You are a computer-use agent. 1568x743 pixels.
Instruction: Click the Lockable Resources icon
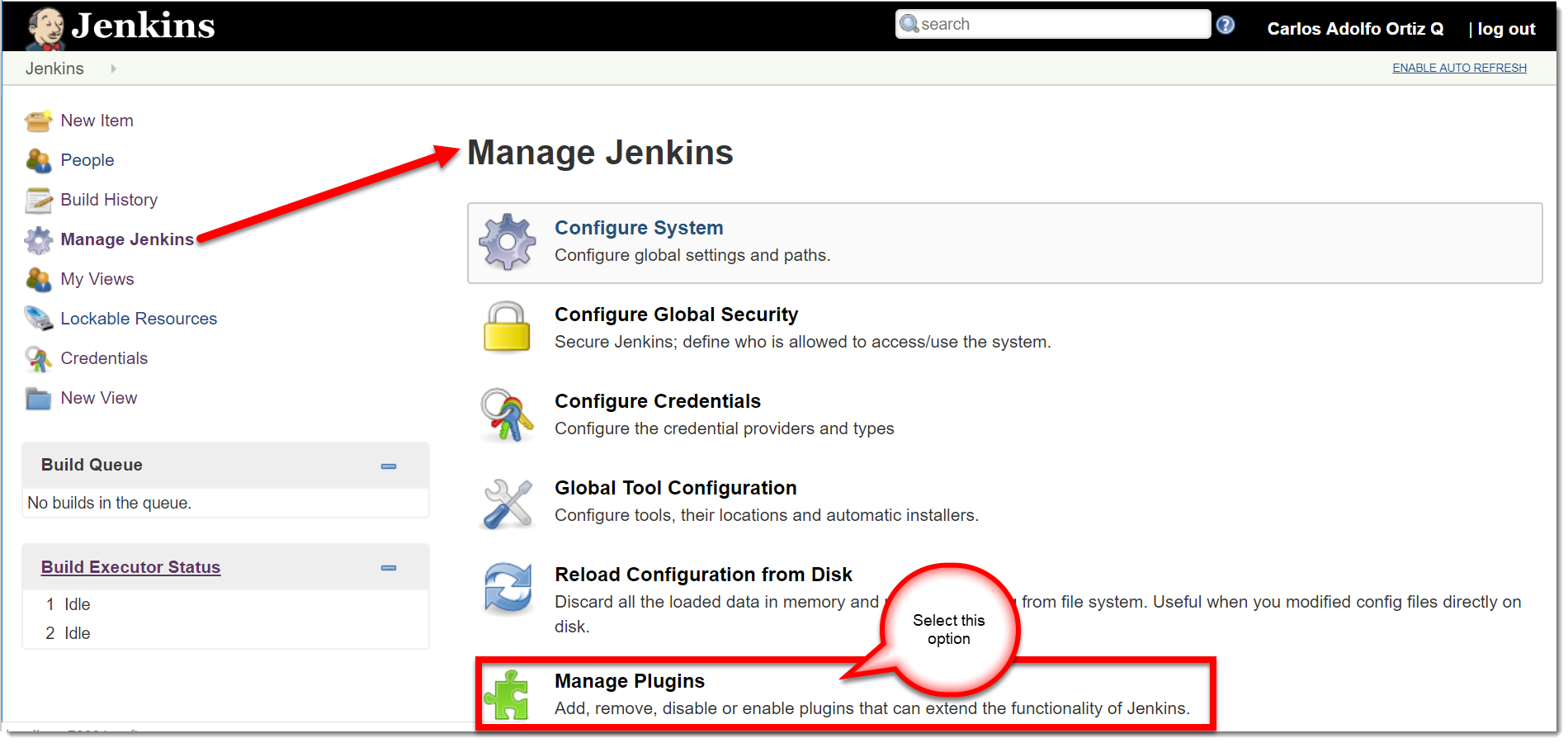click(x=39, y=319)
